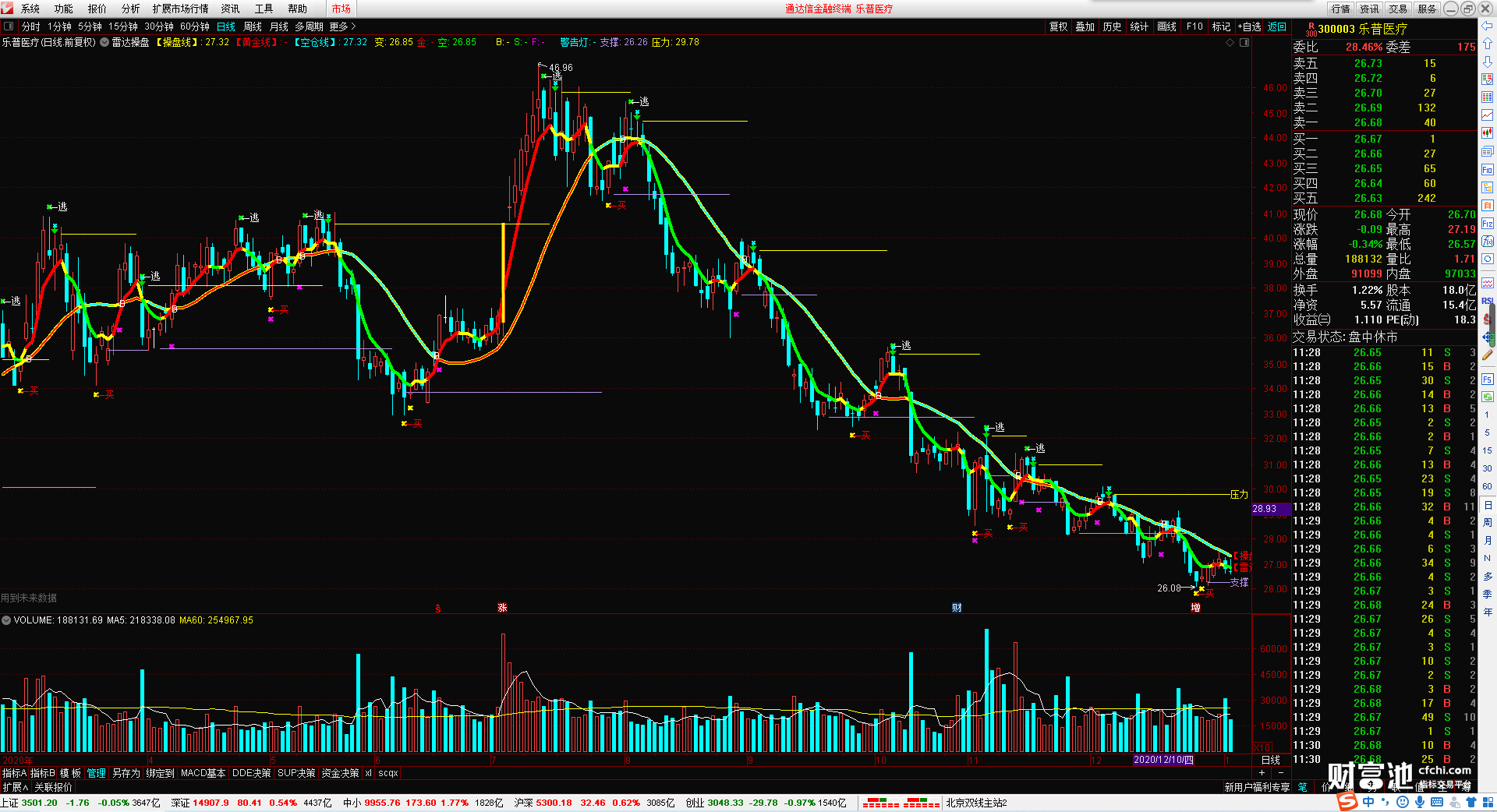Switch to 日 period in right sidebar
This screenshot has height=812, width=1497.
tap(1488, 506)
